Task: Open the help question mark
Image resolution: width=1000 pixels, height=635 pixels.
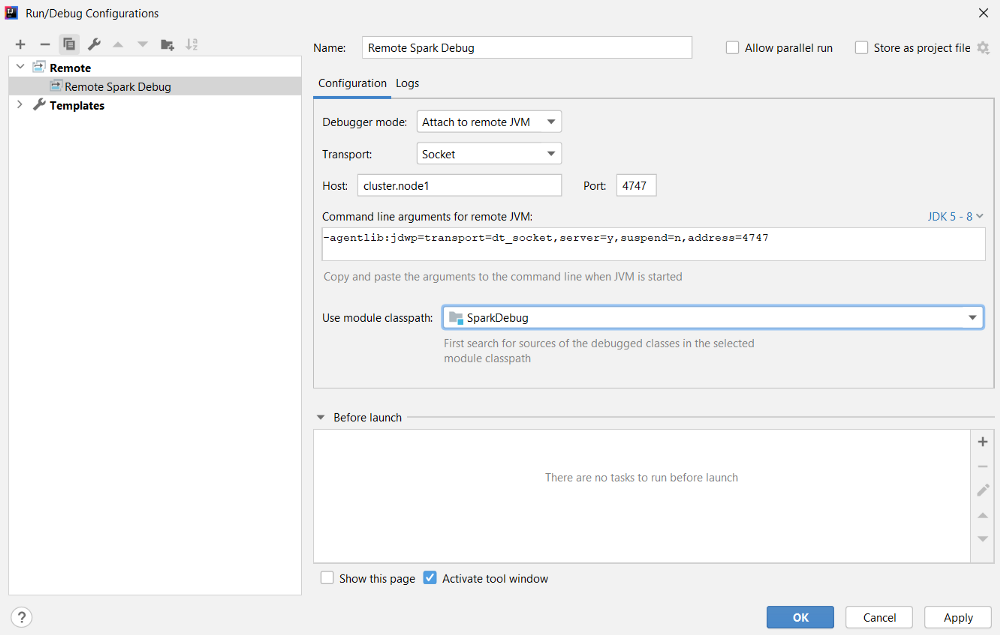Action: tap(21, 617)
